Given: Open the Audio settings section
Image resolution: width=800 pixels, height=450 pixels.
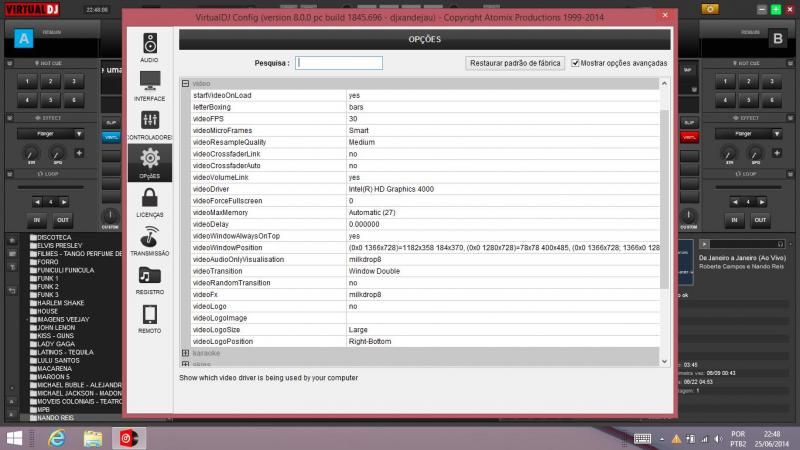Looking at the screenshot, I should (x=149, y=47).
